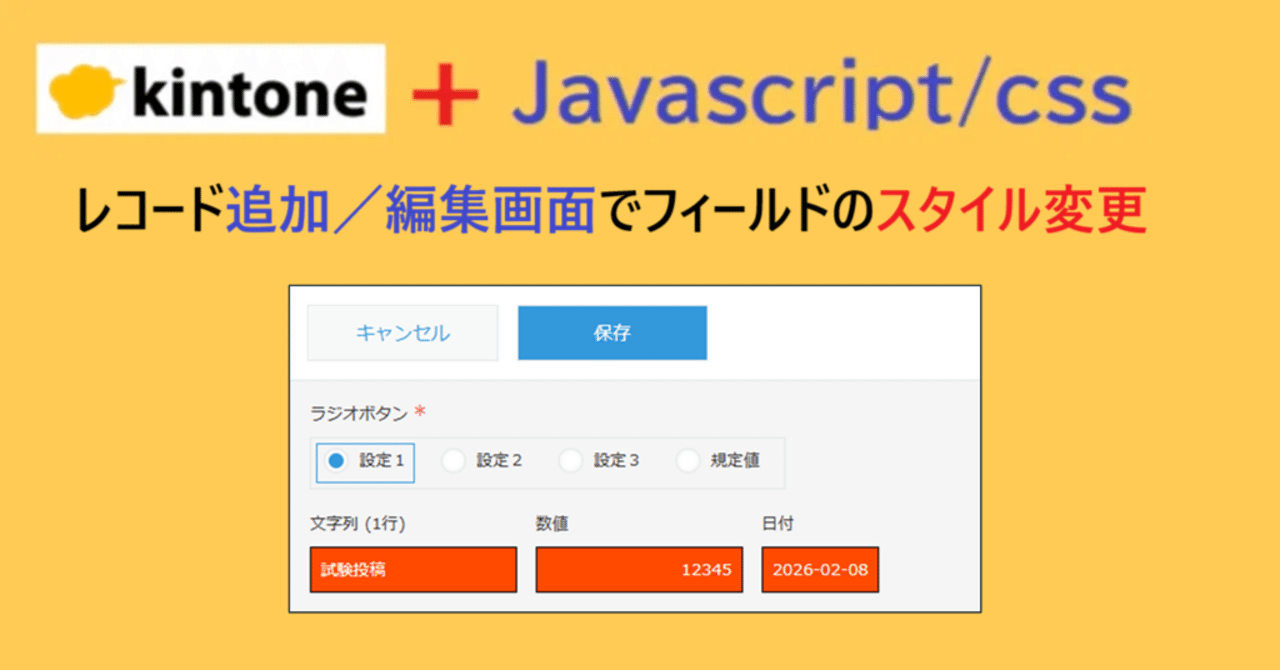Click the numeric field showing 12345
The image size is (1280, 670).
coord(639,570)
